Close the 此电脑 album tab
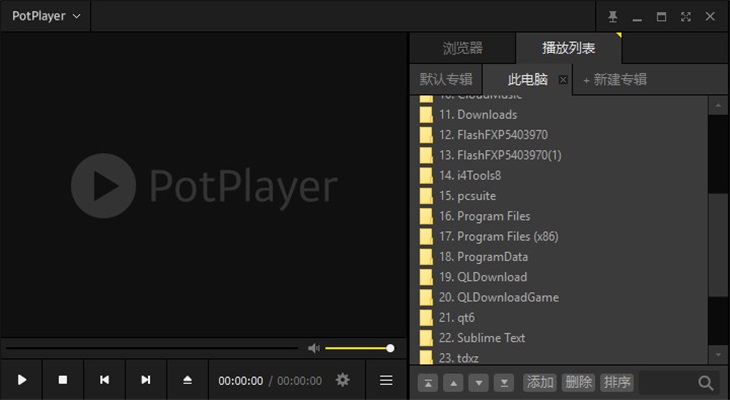Image resolution: width=730 pixels, height=400 pixels. [x=563, y=80]
